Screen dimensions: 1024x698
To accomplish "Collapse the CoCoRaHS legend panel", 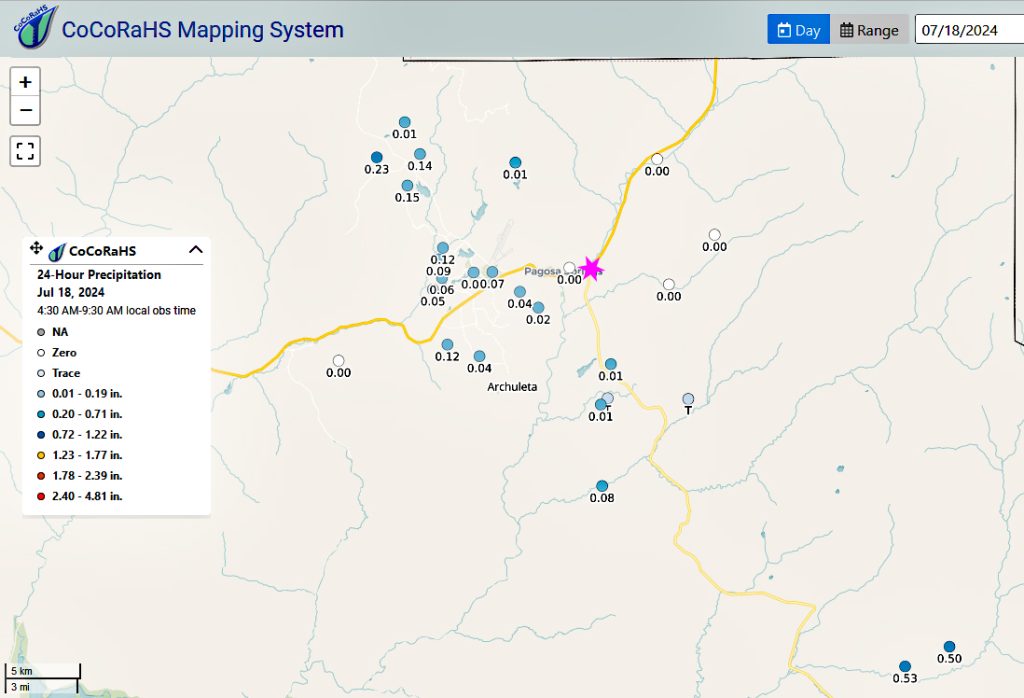I will (195, 249).
